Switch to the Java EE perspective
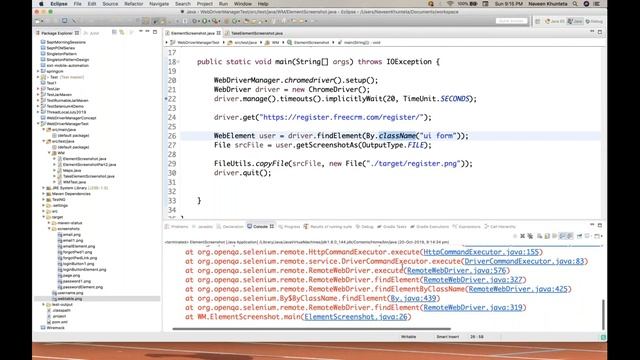This screenshot has width=640, height=360. point(555,21)
